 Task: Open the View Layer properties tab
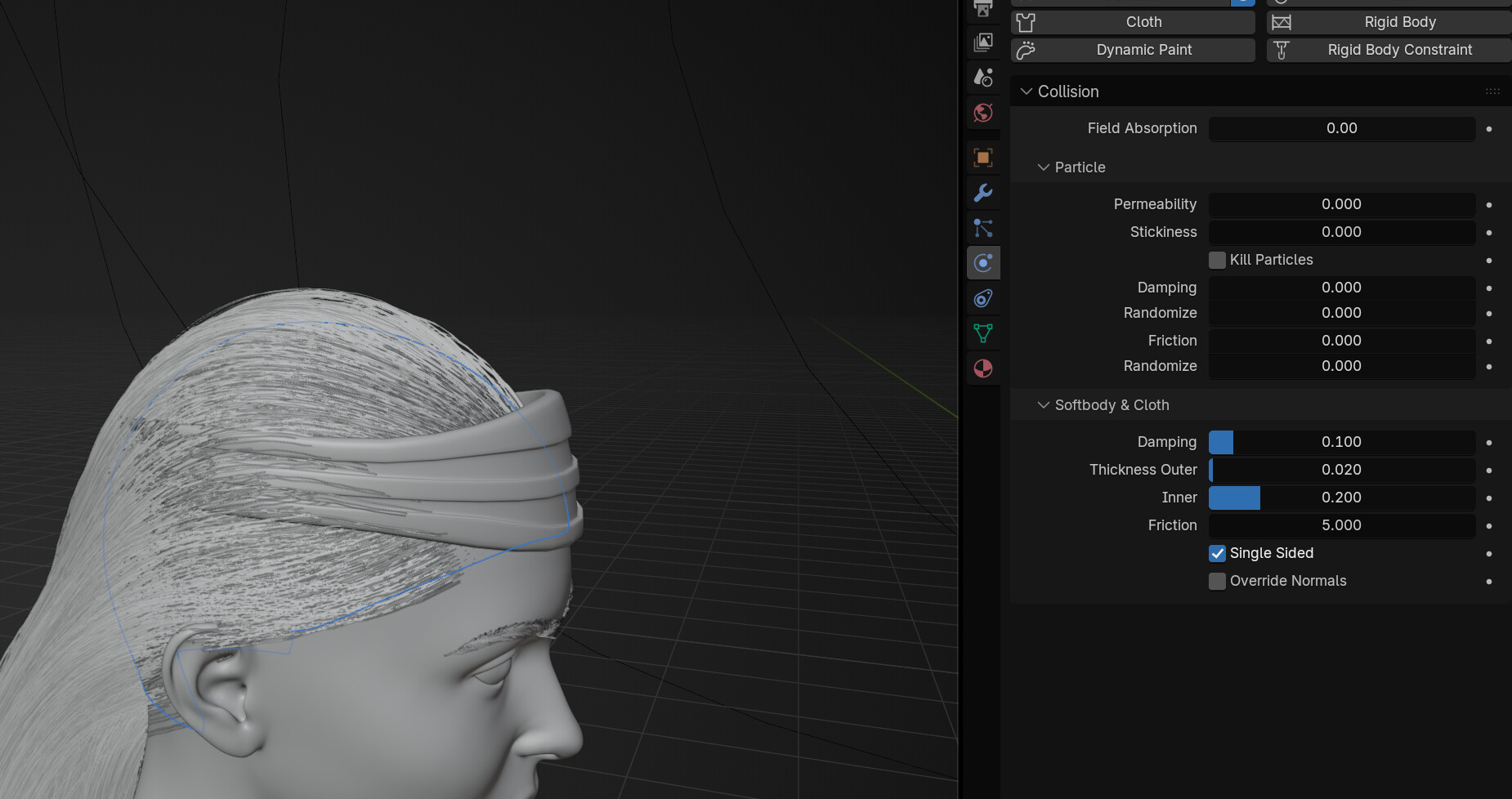(x=983, y=42)
